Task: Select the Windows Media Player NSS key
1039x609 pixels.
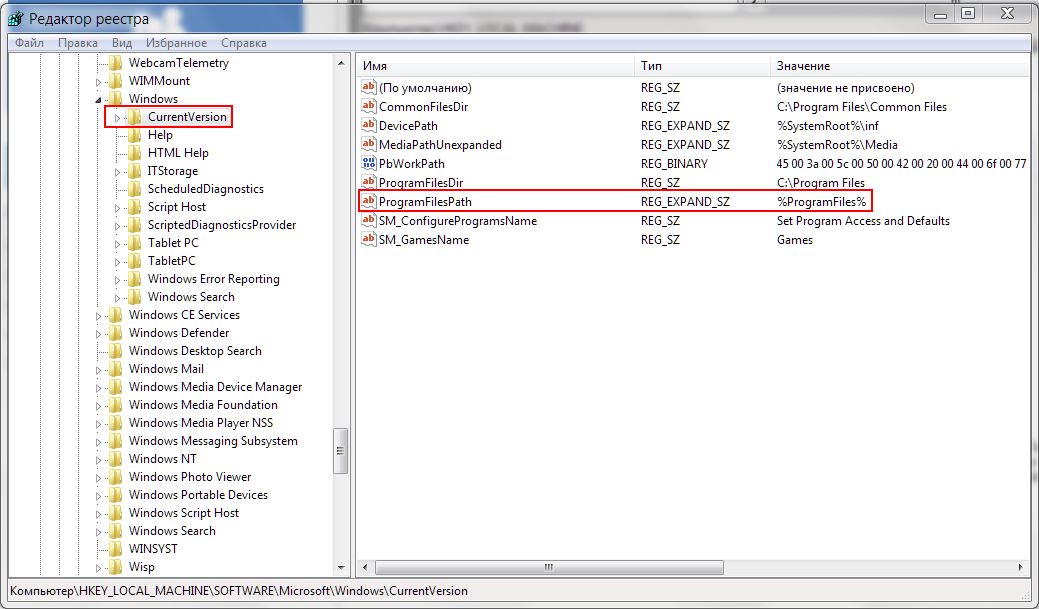Action: [x=201, y=422]
